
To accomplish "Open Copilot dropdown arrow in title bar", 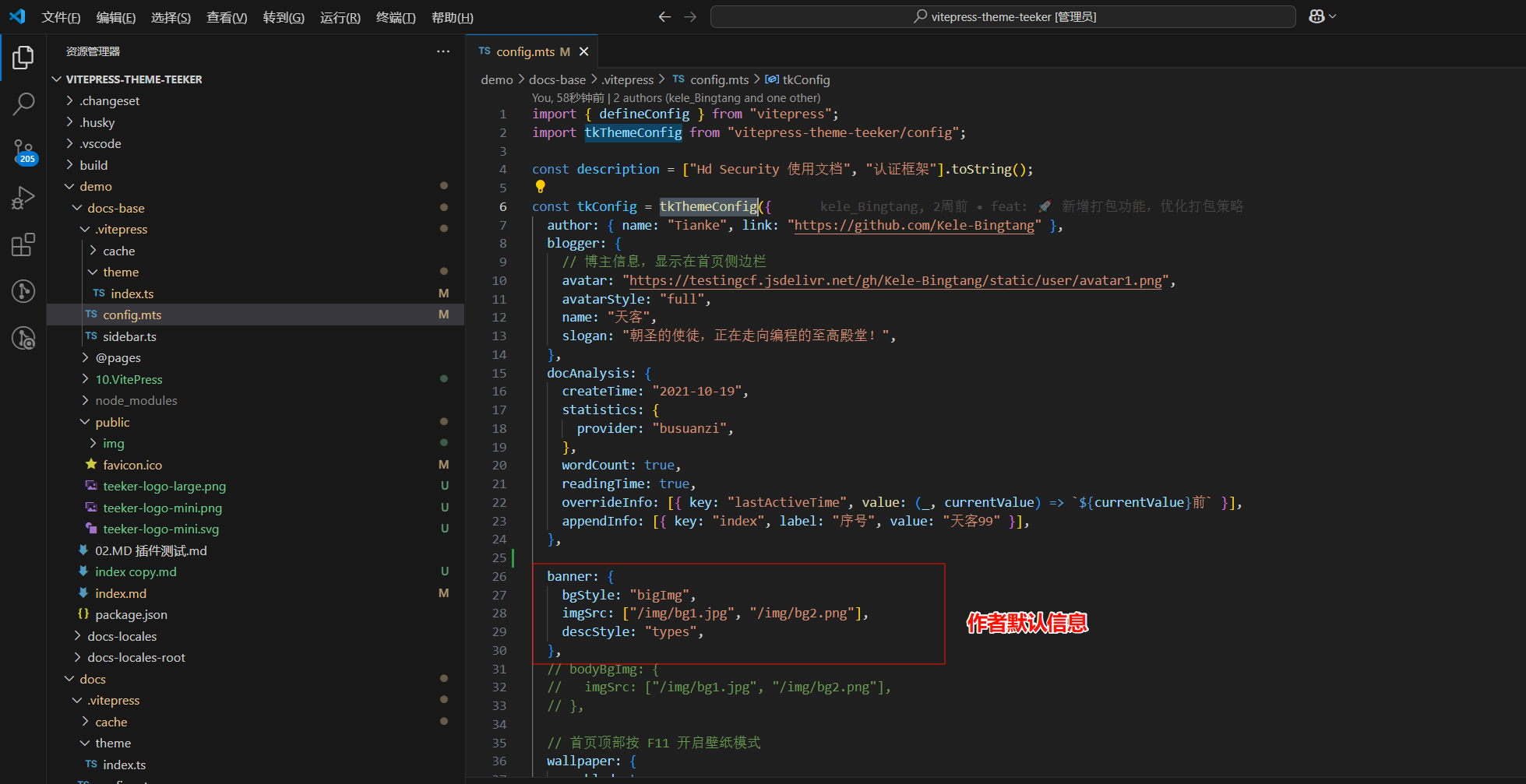I will [1333, 16].
